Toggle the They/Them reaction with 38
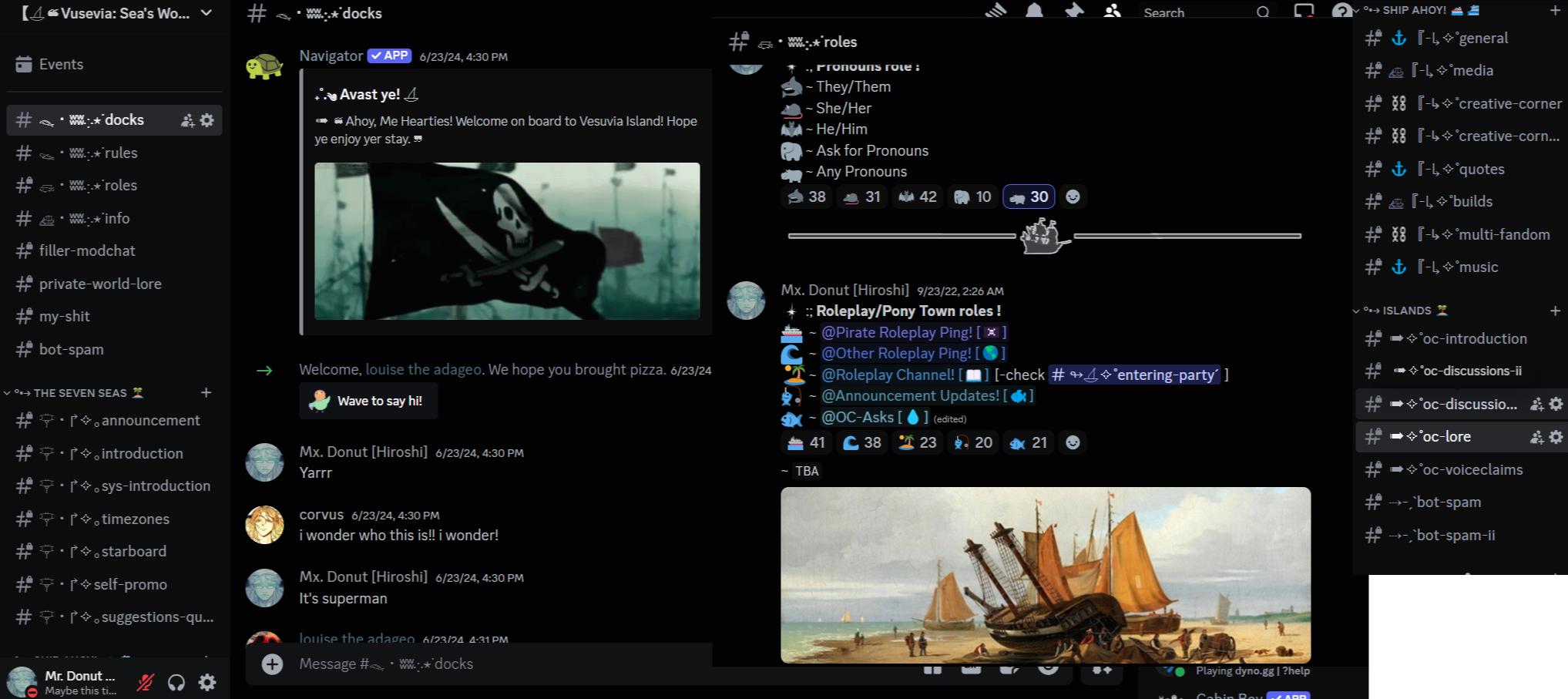The width and height of the screenshot is (1568, 699). click(806, 197)
